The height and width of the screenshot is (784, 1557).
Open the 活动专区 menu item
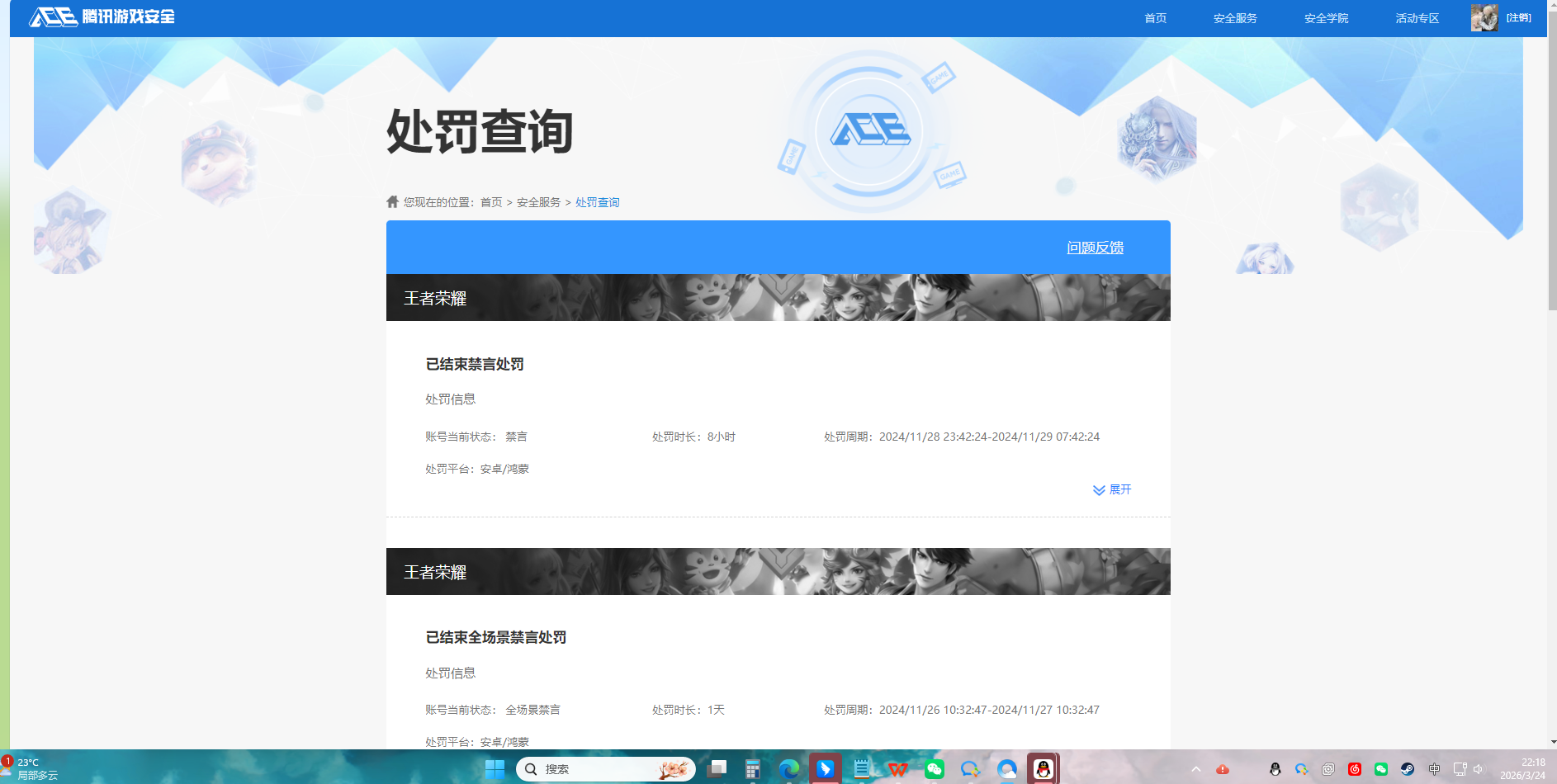point(1417,18)
